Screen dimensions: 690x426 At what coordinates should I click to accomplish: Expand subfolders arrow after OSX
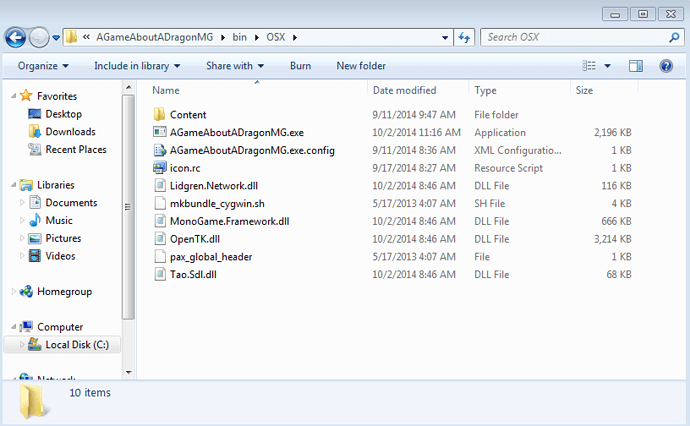(294, 37)
